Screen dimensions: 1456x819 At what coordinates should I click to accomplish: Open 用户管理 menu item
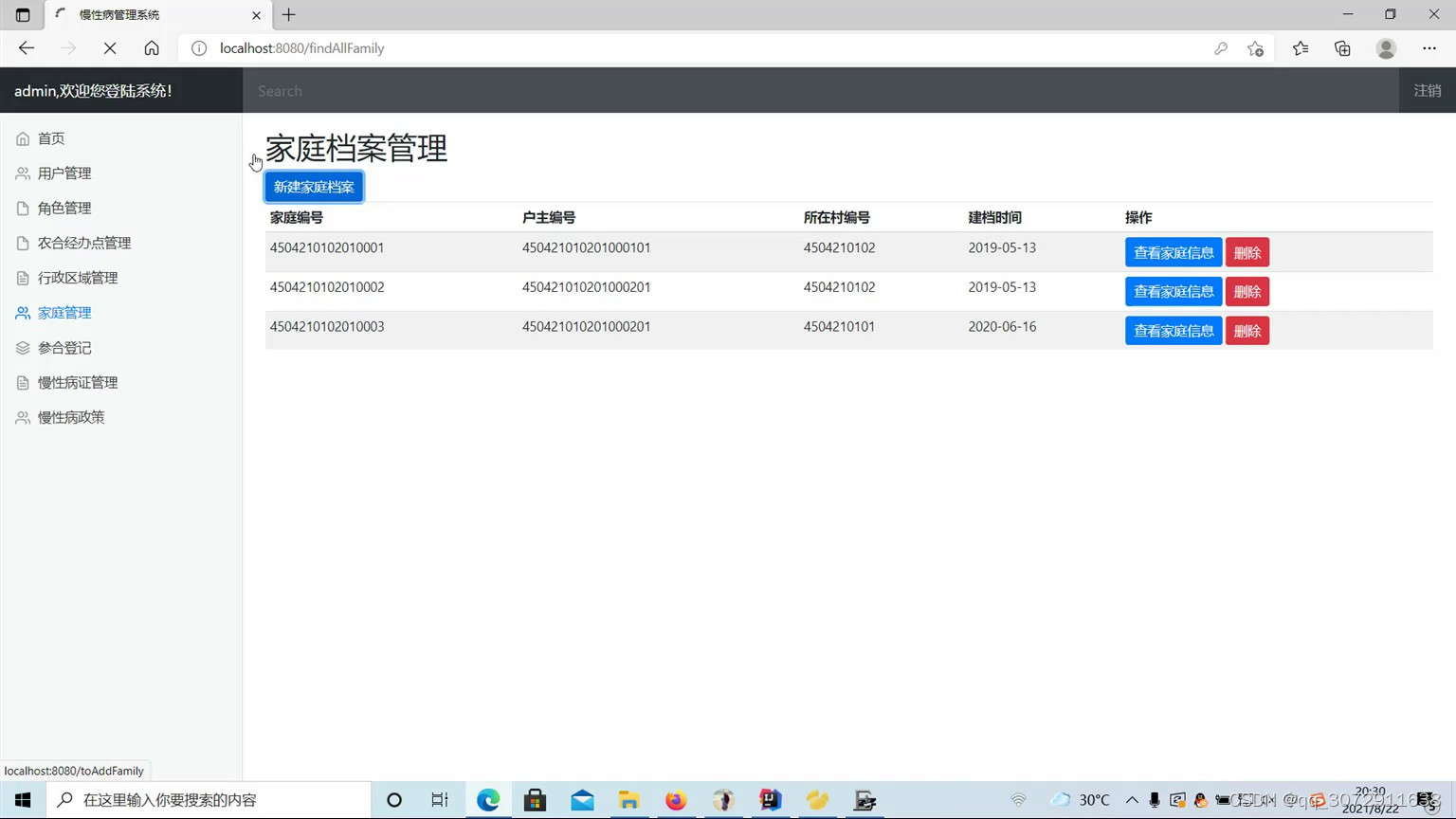point(64,173)
